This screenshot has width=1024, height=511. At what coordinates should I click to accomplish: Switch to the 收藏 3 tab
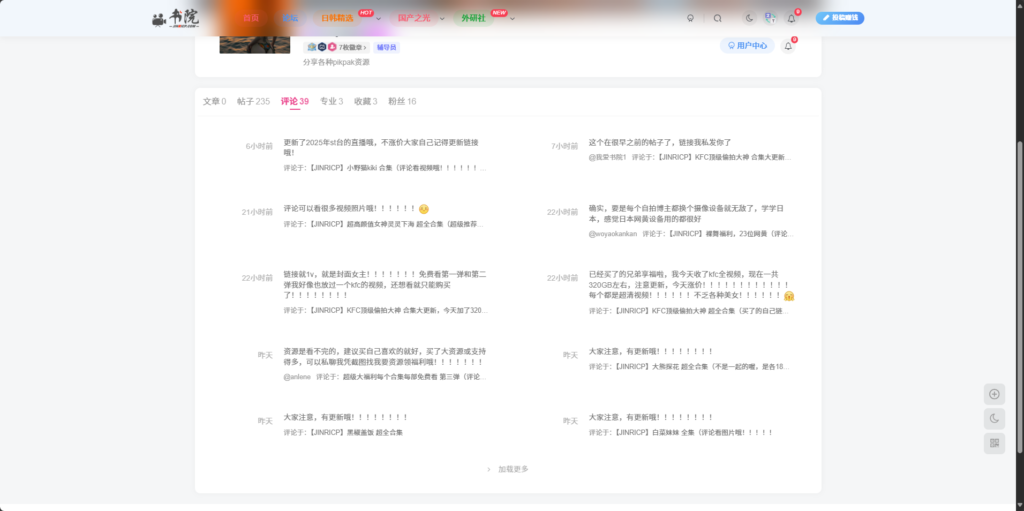(x=366, y=101)
